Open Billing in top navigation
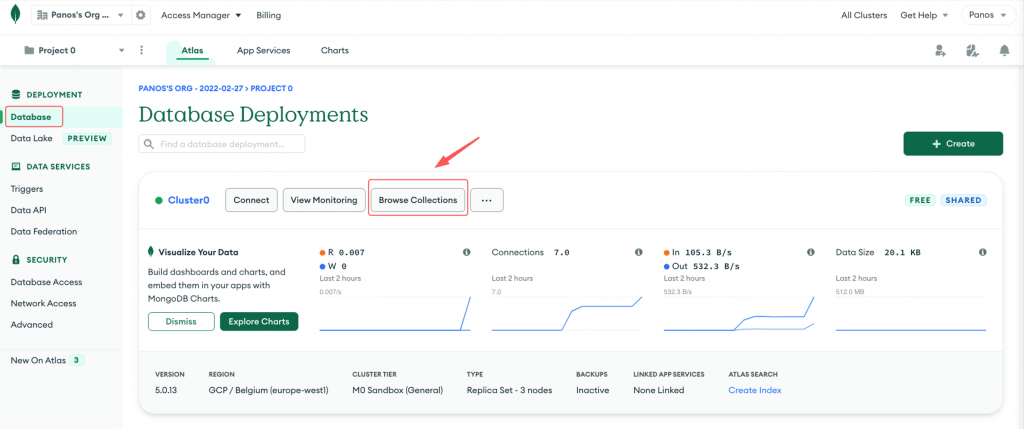1024x429 pixels. click(268, 15)
